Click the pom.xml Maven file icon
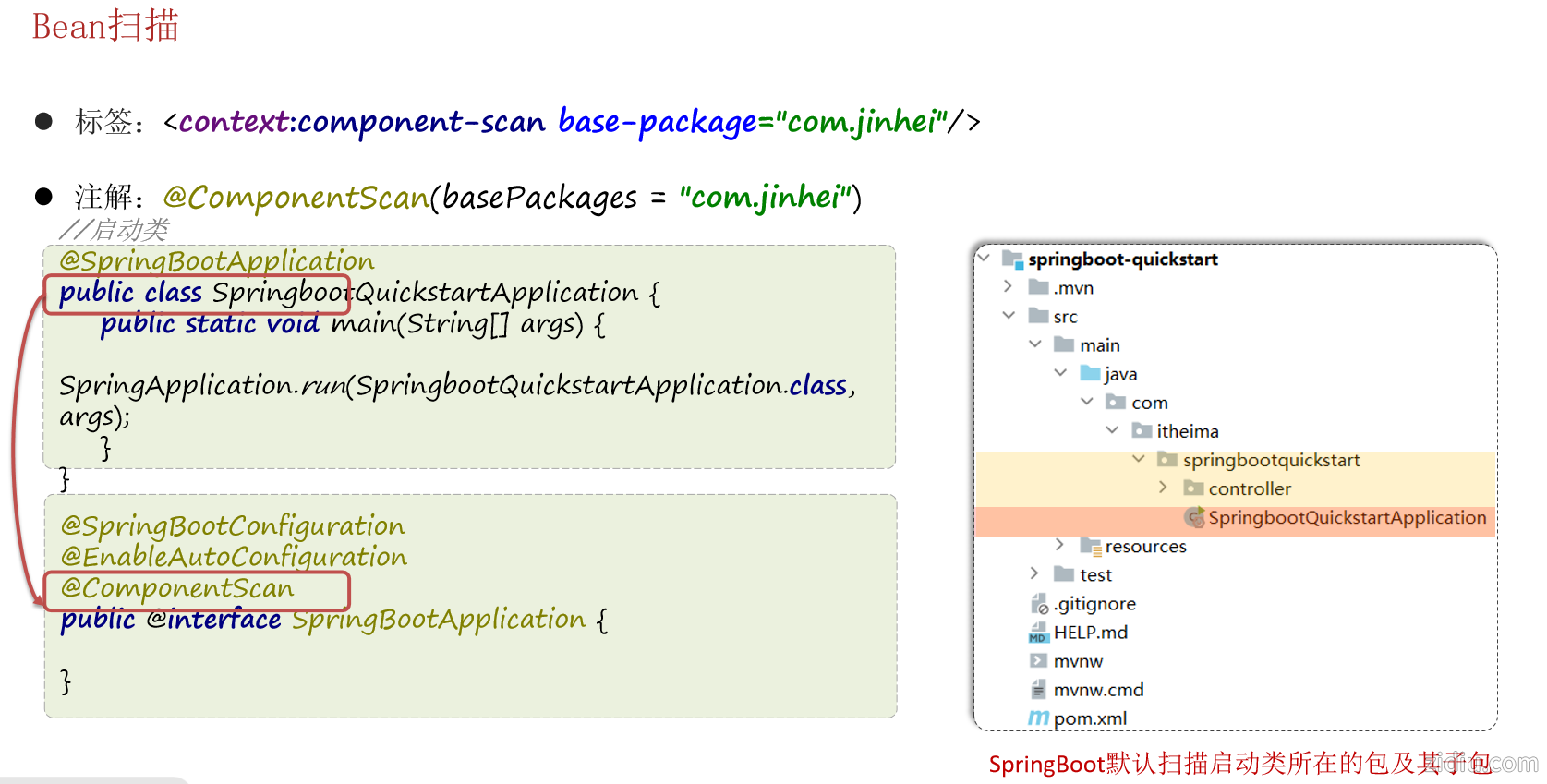 (1038, 718)
